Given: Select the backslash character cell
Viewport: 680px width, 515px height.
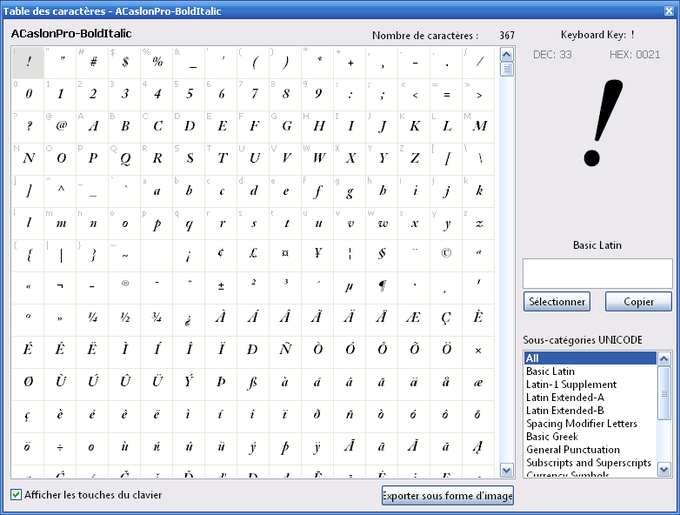Looking at the screenshot, I should coord(479,159).
